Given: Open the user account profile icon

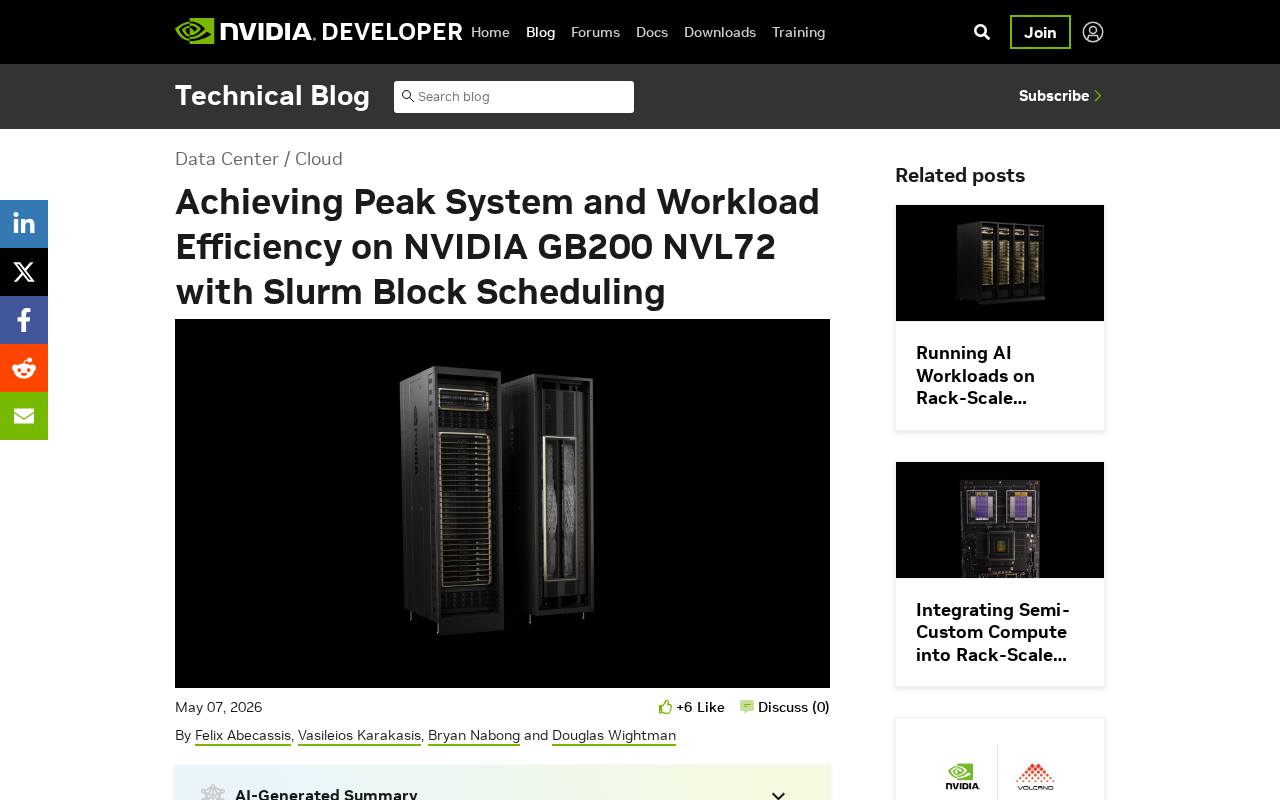Looking at the screenshot, I should 1093,32.
